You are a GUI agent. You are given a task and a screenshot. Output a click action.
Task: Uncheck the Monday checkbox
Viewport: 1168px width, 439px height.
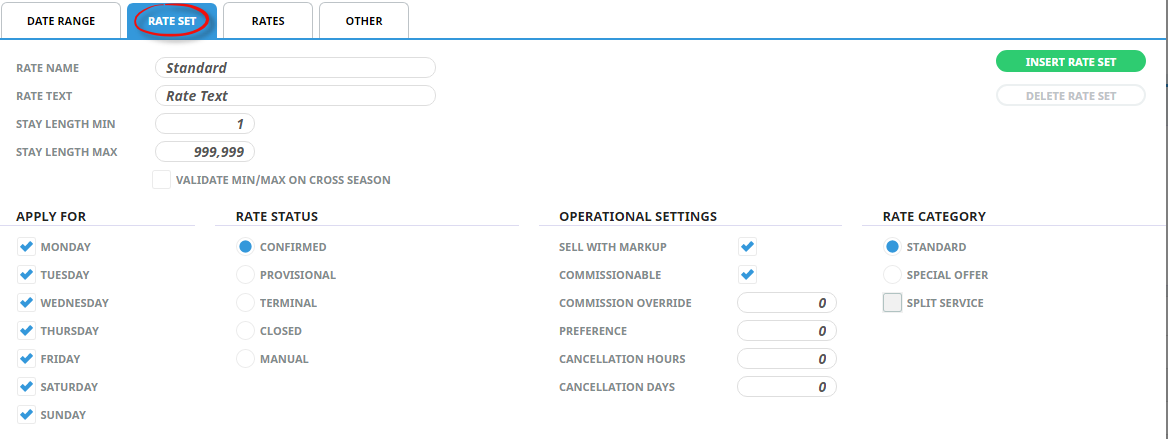(25, 247)
